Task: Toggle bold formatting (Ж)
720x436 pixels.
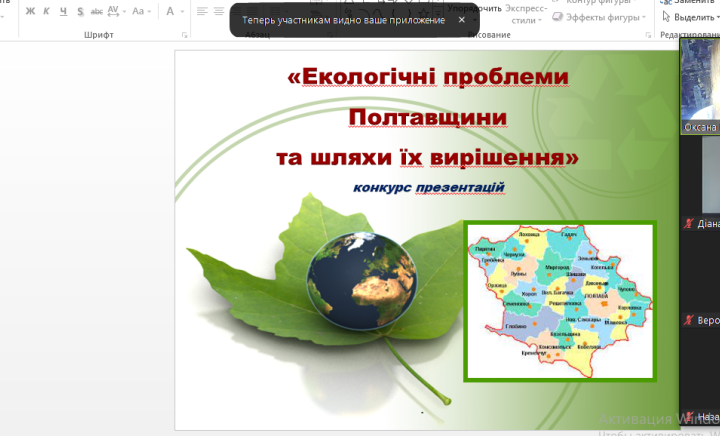Action: tap(30, 11)
